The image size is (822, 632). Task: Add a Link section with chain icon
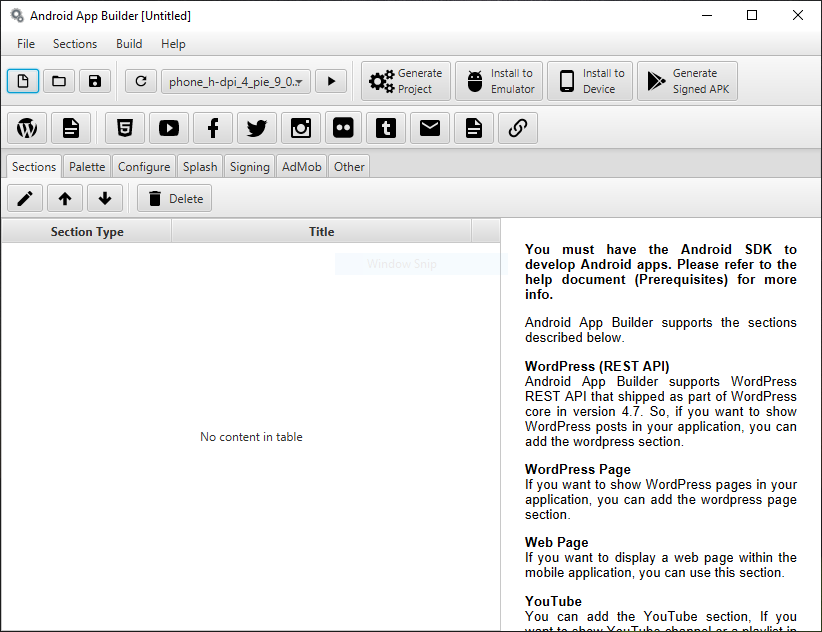pyautogui.click(x=518, y=128)
